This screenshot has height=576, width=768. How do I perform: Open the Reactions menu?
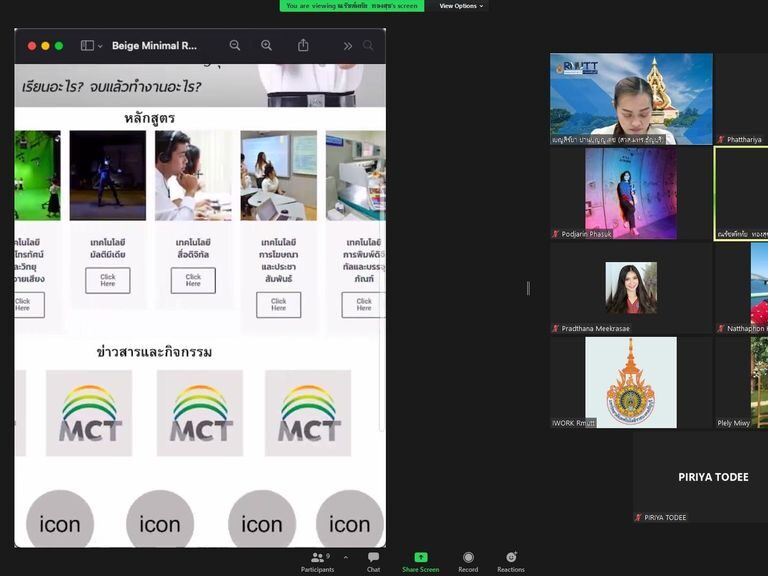[511, 562]
